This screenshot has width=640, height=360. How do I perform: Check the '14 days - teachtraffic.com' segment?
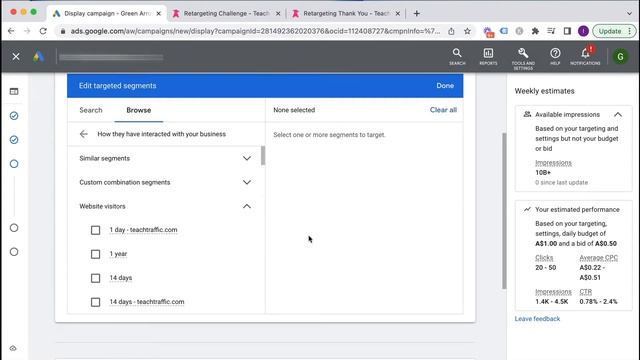pyautogui.click(x=96, y=302)
